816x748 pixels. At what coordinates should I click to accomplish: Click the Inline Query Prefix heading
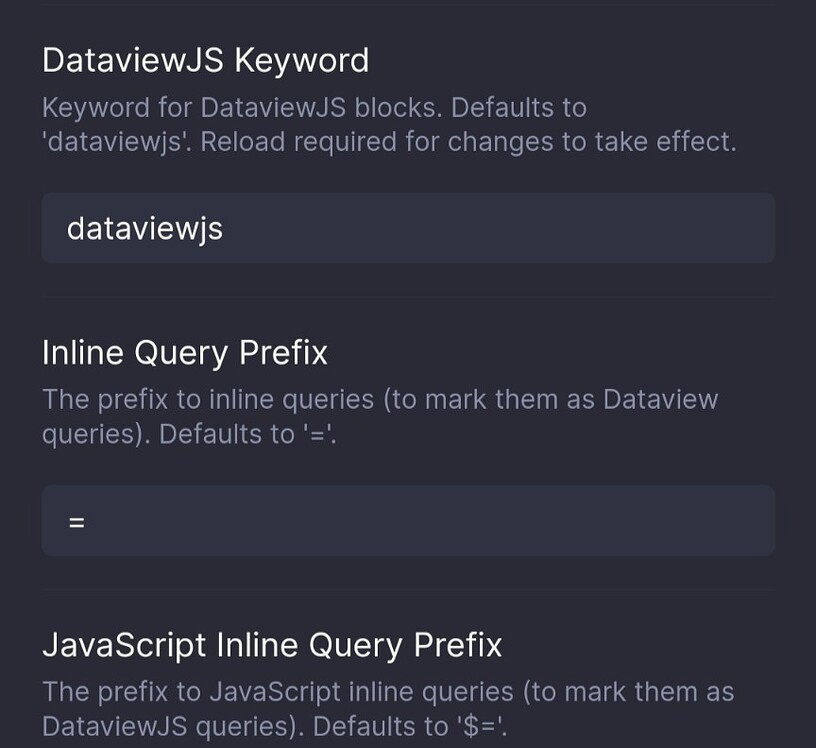point(185,352)
